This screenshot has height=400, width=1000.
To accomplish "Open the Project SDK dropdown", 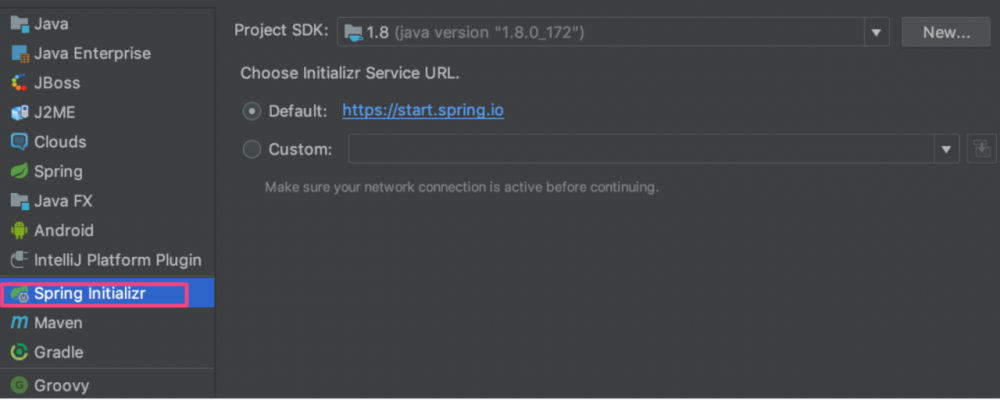I will [877, 32].
